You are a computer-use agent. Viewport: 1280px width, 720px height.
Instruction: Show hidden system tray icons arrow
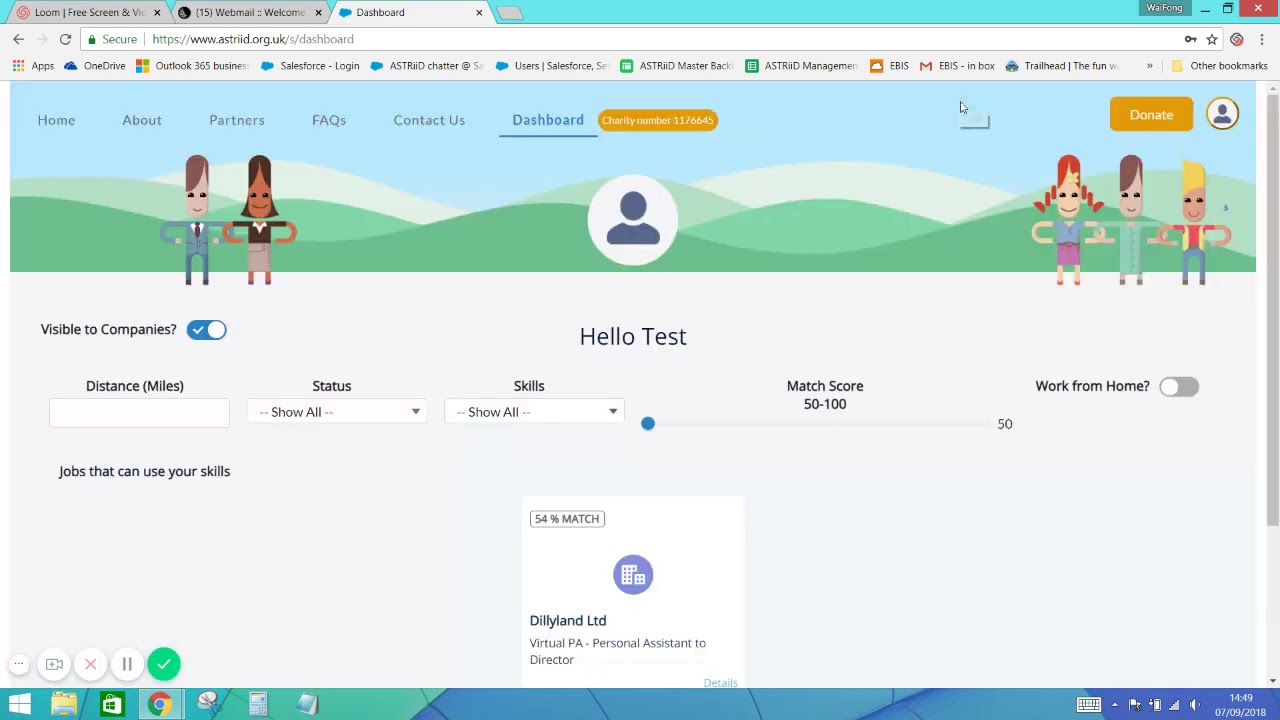coord(1115,705)
